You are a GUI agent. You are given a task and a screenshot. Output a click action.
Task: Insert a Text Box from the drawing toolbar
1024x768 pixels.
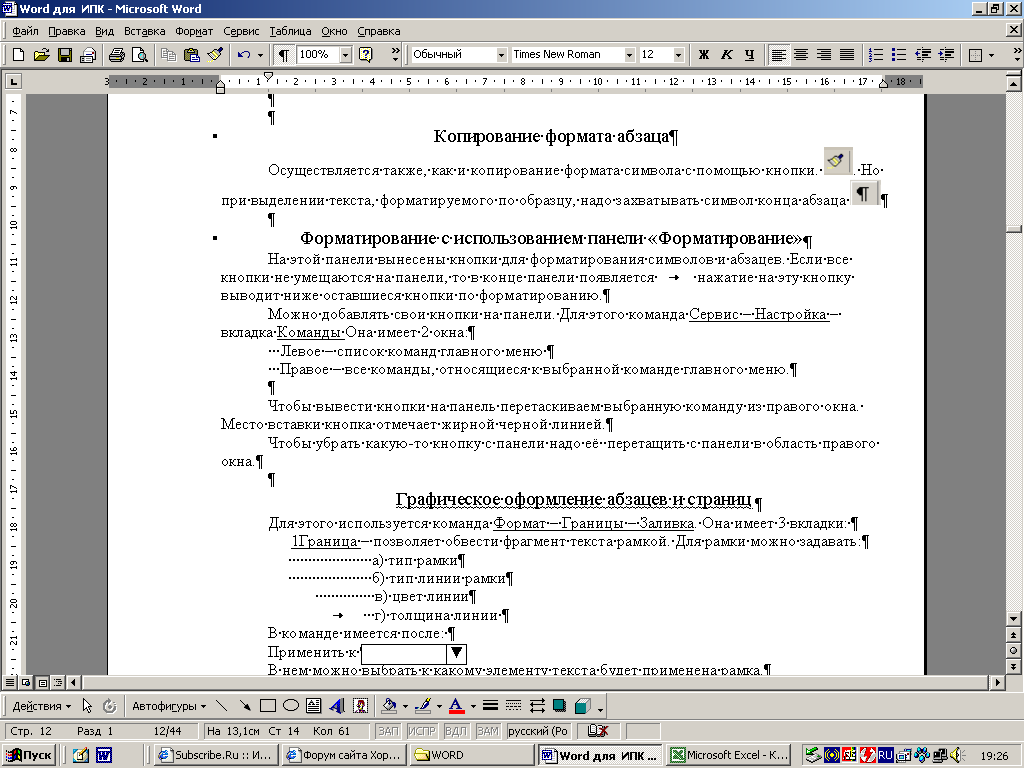(313, 706)
